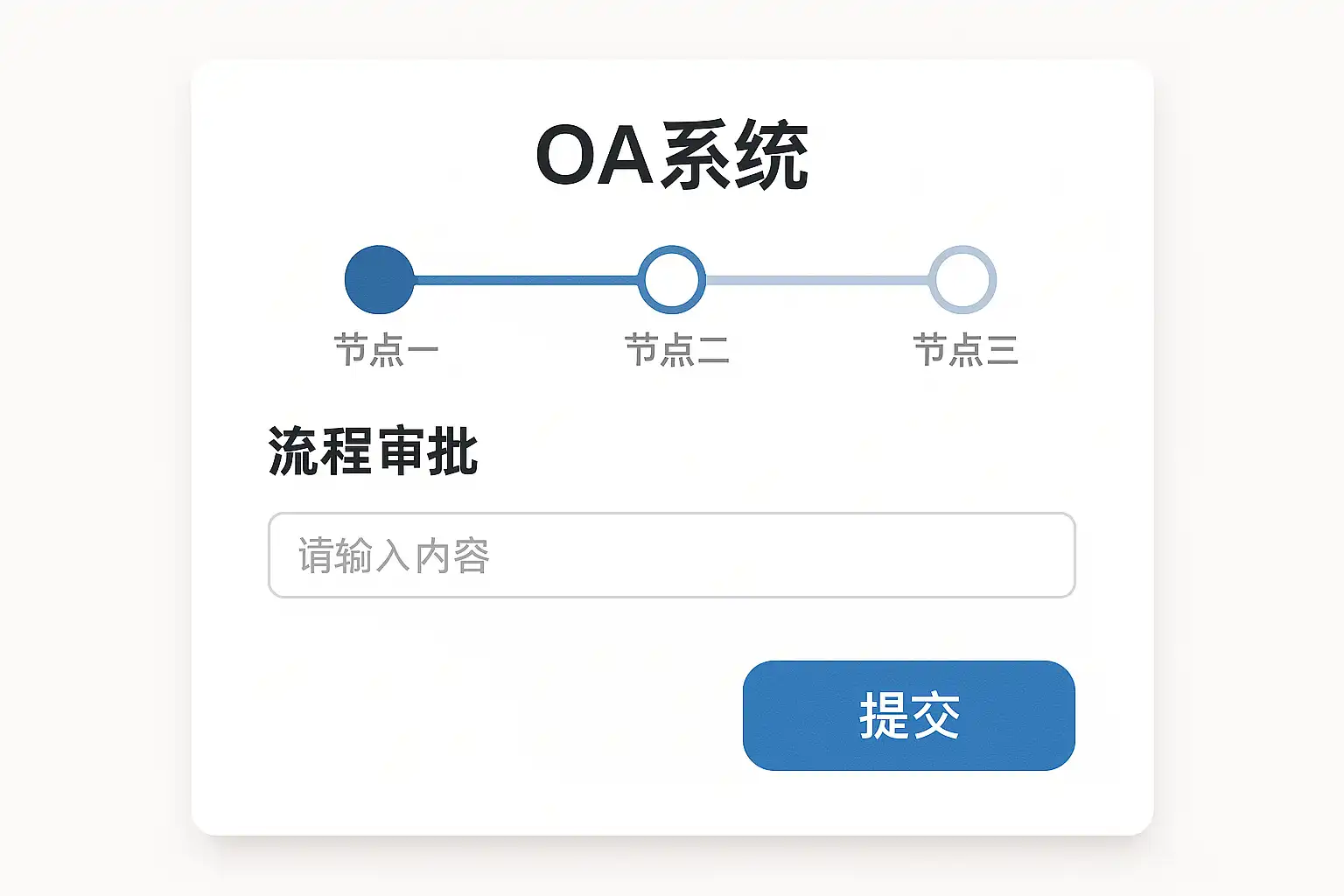Click the 系统 characters in the title
This screenshot has height=896, width=1344.
click(734, 156)
